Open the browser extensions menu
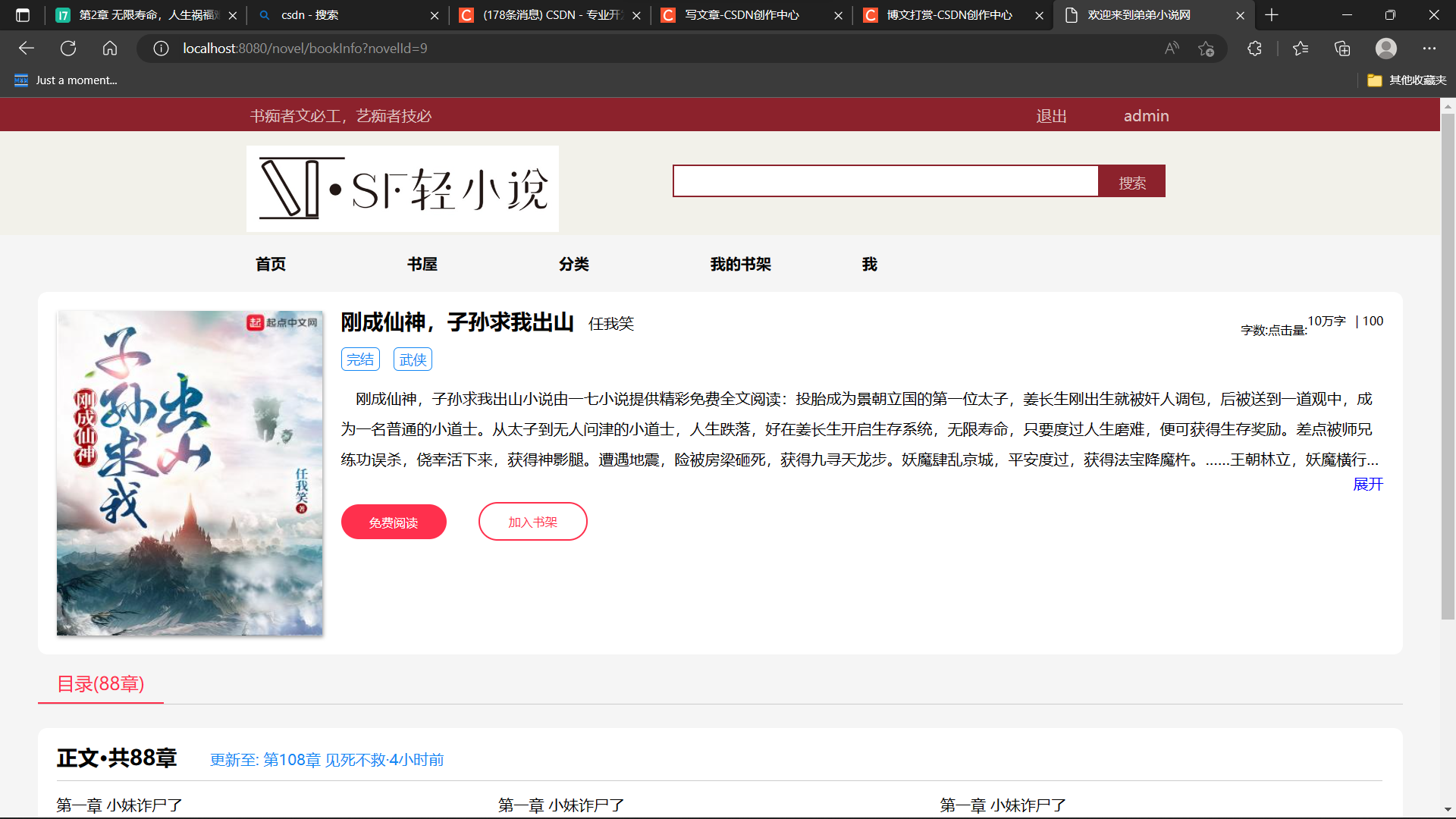 (x=1254, y=49)
